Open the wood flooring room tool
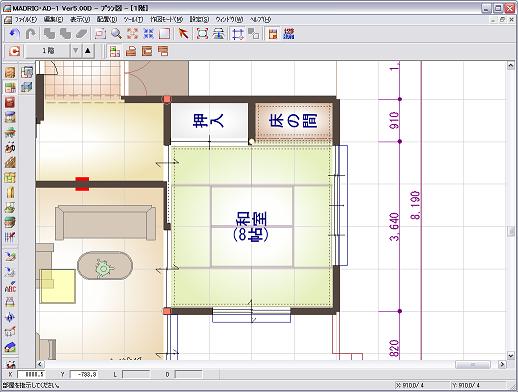Screen dimensions: 518x392 tap(10, 72)
